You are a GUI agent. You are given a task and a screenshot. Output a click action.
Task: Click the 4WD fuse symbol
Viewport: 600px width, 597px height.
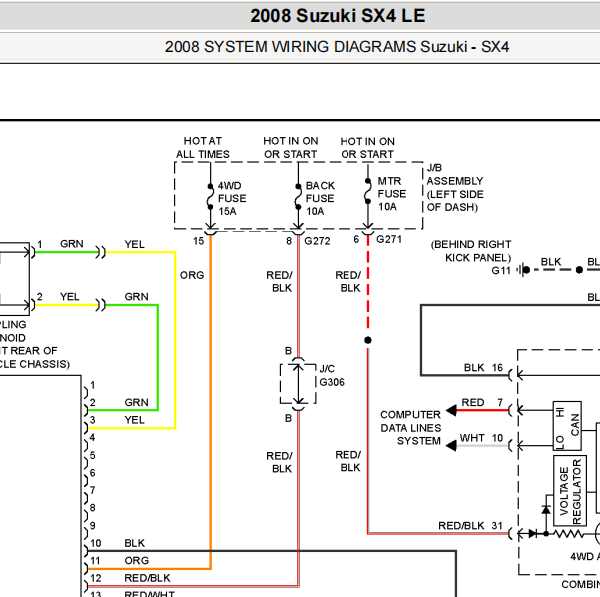(210, 197)
